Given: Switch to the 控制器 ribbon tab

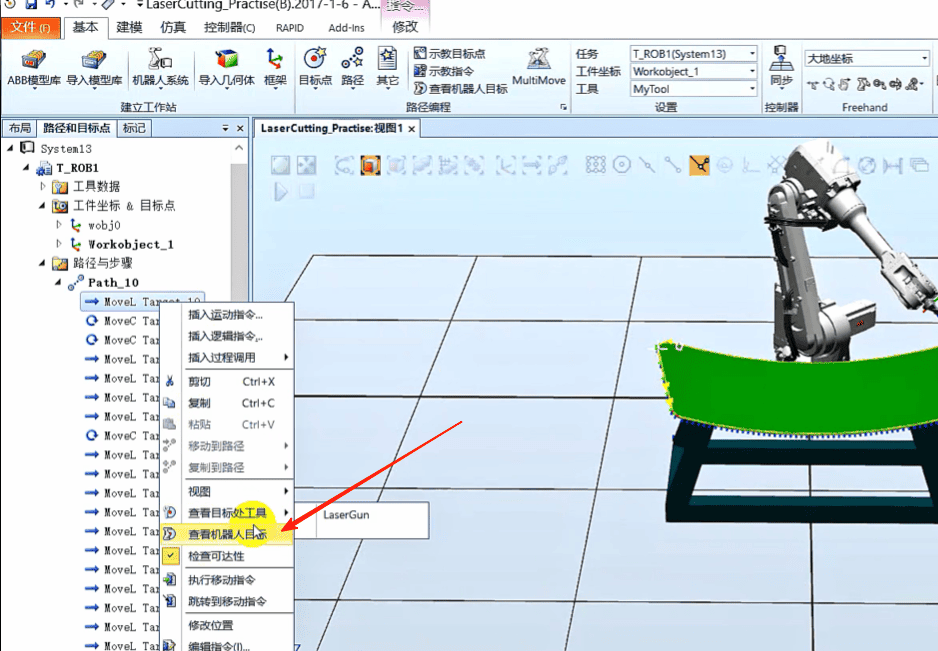Looking at the screenshot, I should pyautogui.click(x=229, y=28).
